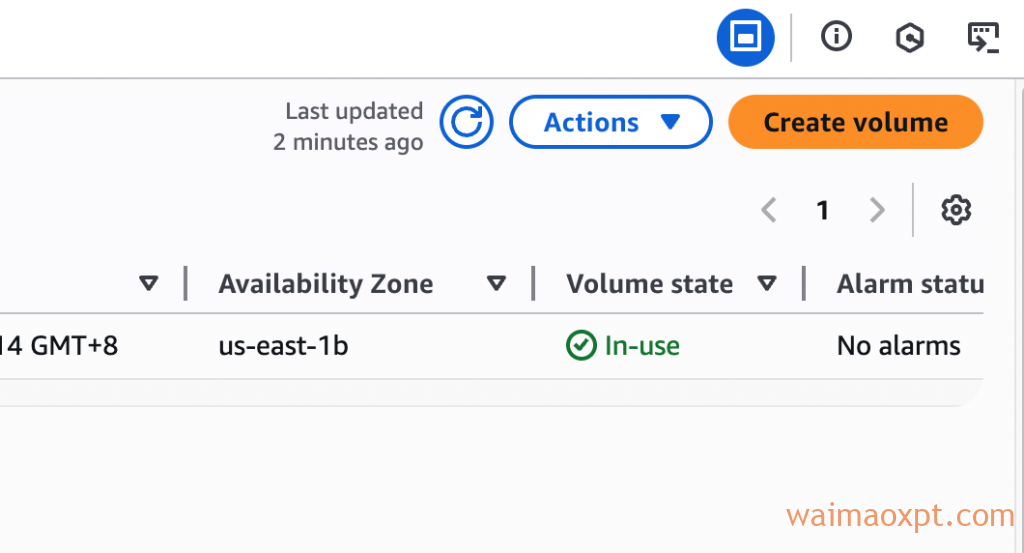Viewport: 1024px width, 553px height.
Task: Sort using the leftmost column arrow
Action: coord(149,283)
